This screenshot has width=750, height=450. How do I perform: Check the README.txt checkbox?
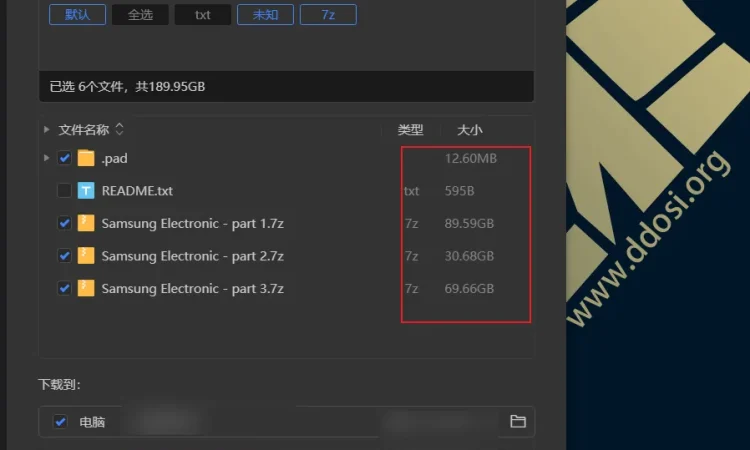pos(65,190)
